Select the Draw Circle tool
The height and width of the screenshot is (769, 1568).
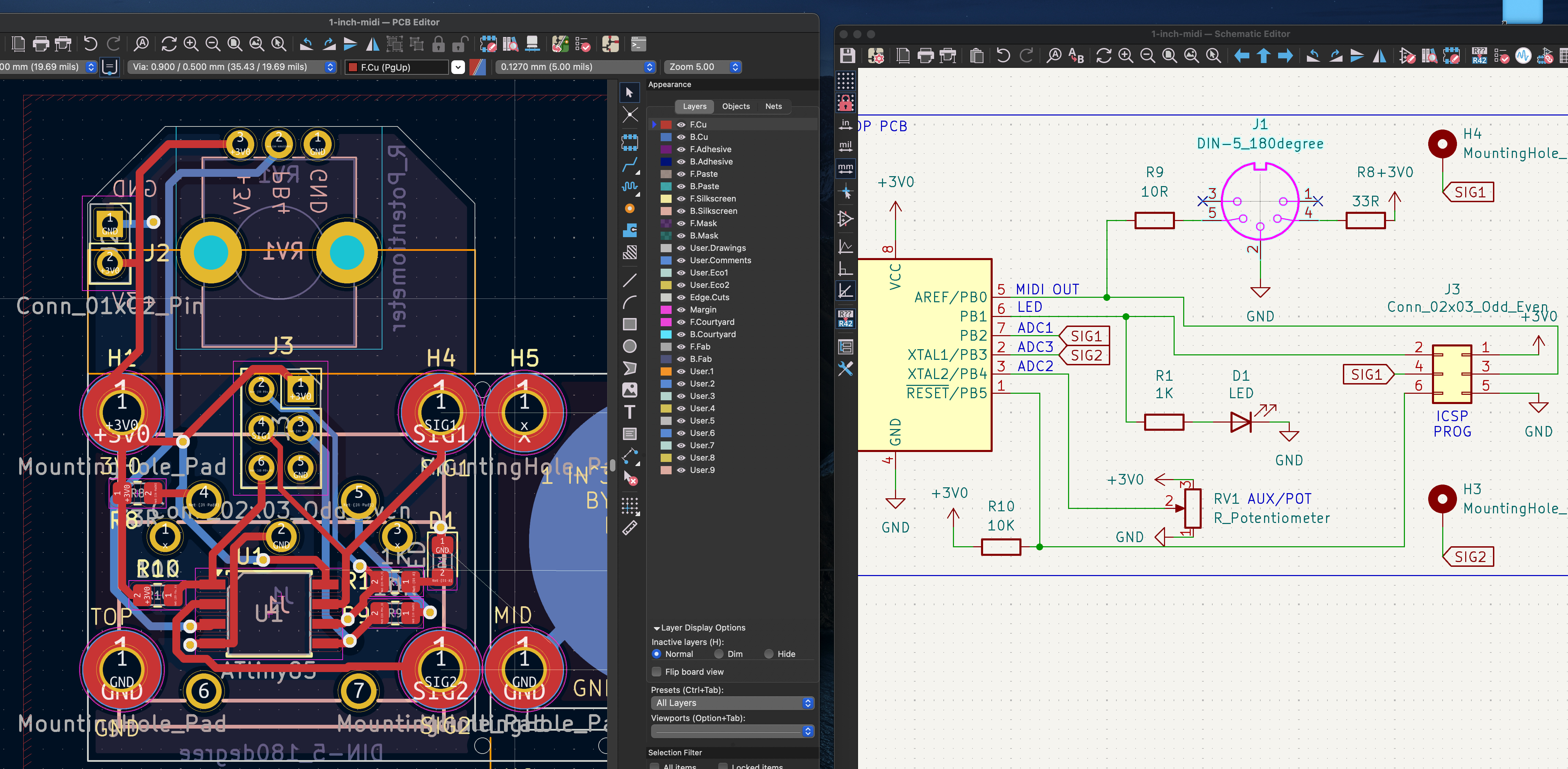point(630,346)
